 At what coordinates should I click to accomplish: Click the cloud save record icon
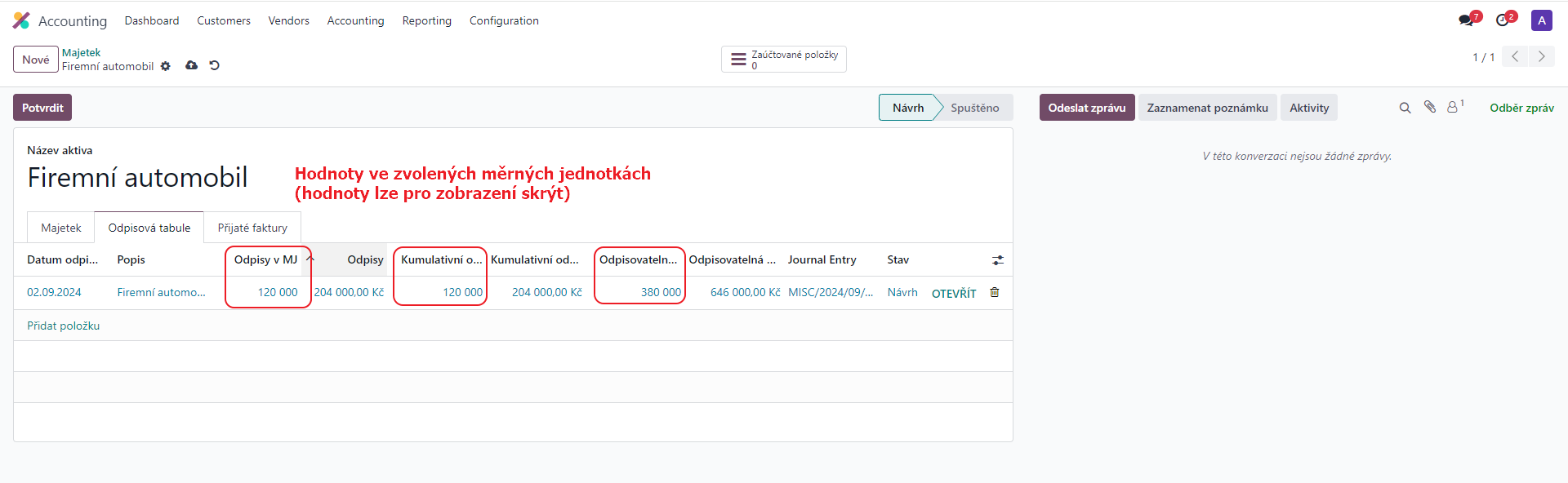pos(191,65)
